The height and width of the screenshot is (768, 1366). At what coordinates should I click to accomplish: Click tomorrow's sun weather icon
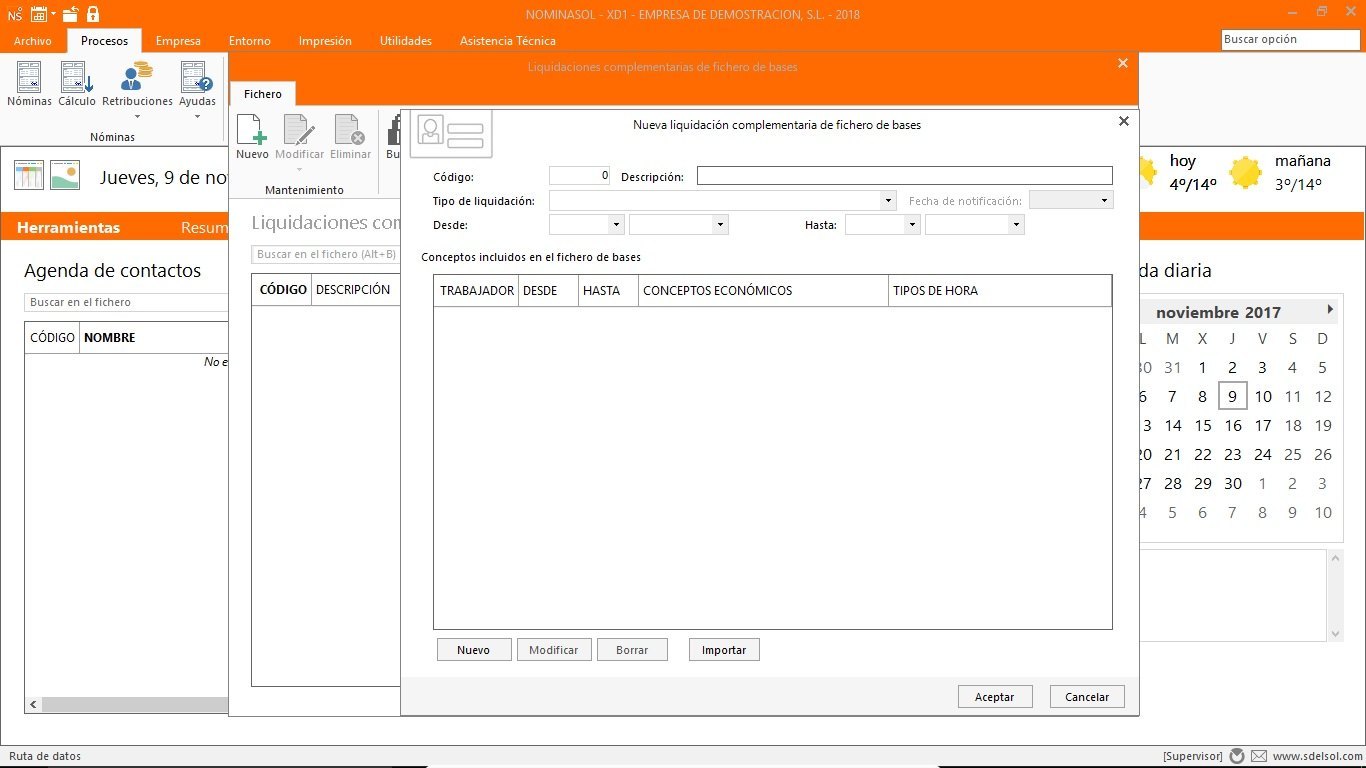[1246, 172]
